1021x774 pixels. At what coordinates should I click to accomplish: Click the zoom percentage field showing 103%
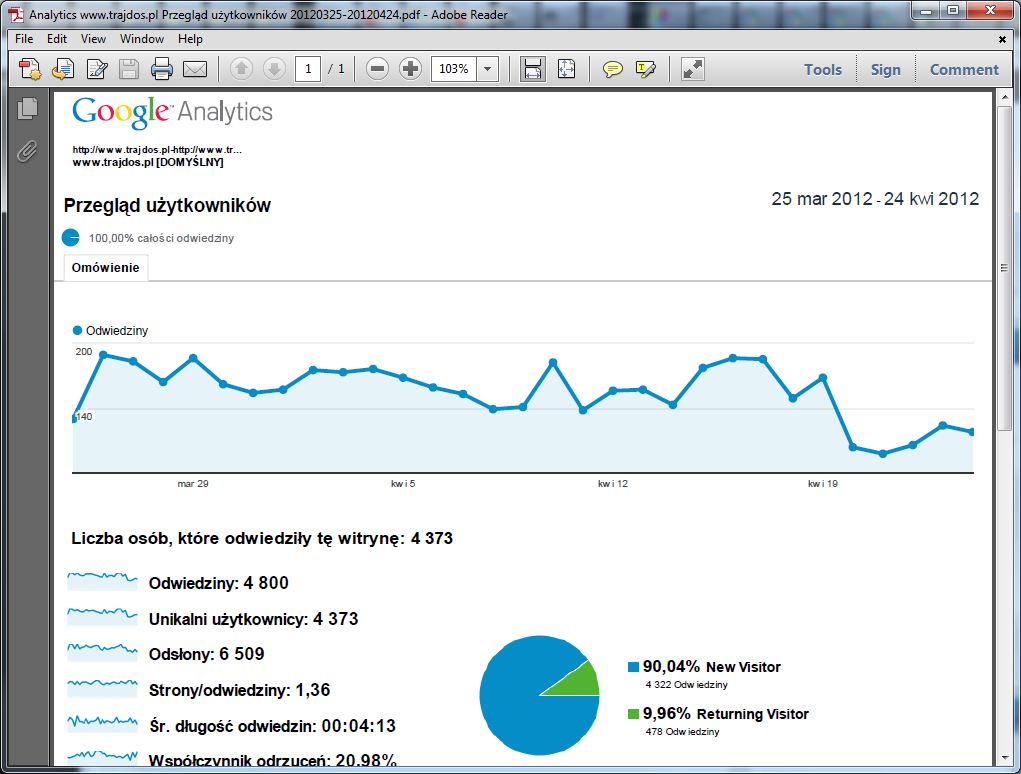coord(454,69)
